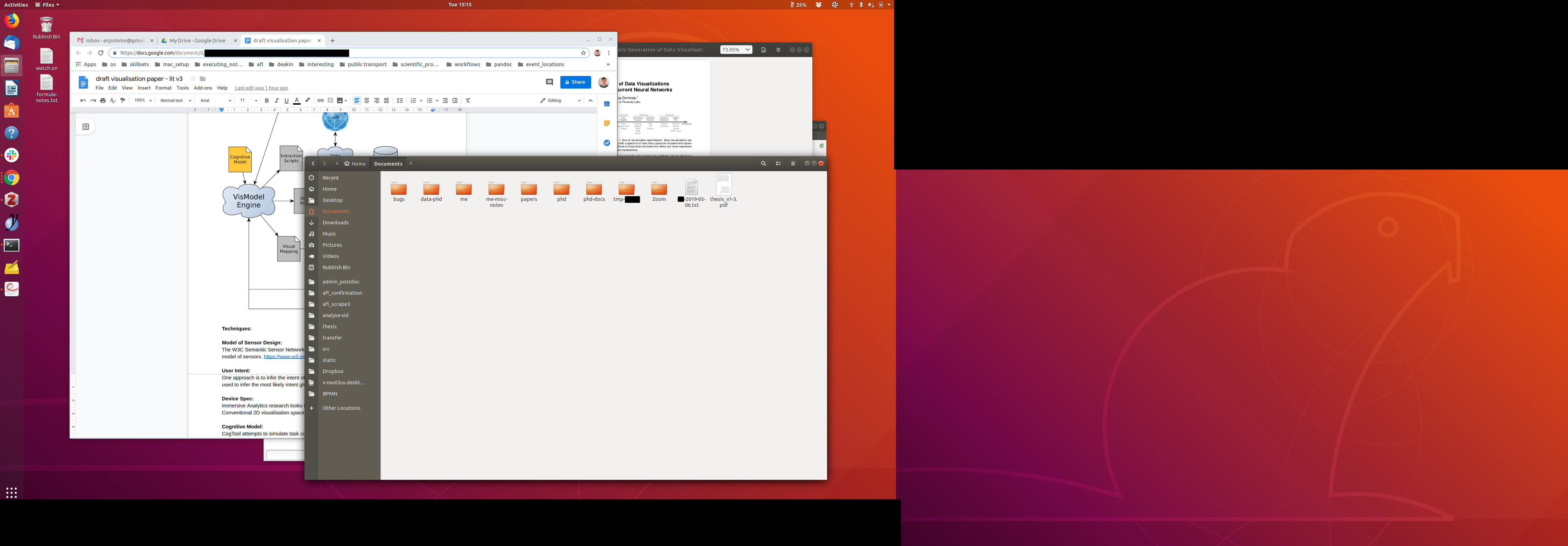Open the Last edit history link
1568x546 pixels.
click(261, 88)
